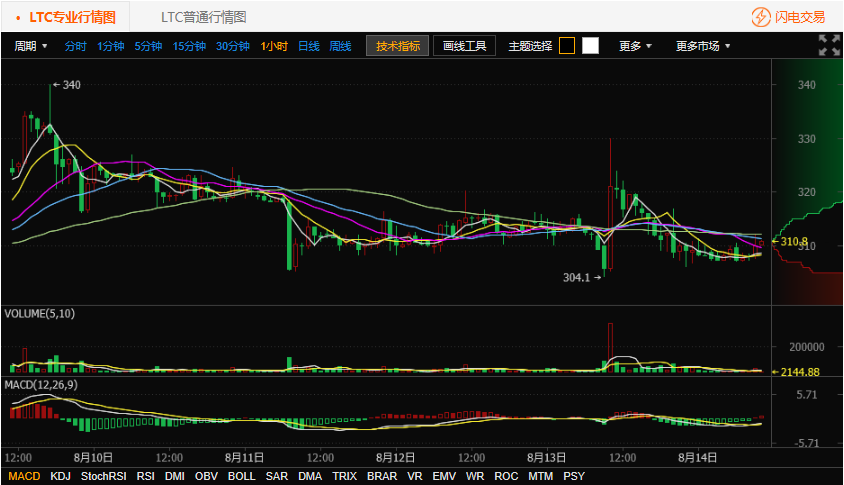The image size is (844, 485).
Task: Switch indicator to KDJ
Action: 60,476
